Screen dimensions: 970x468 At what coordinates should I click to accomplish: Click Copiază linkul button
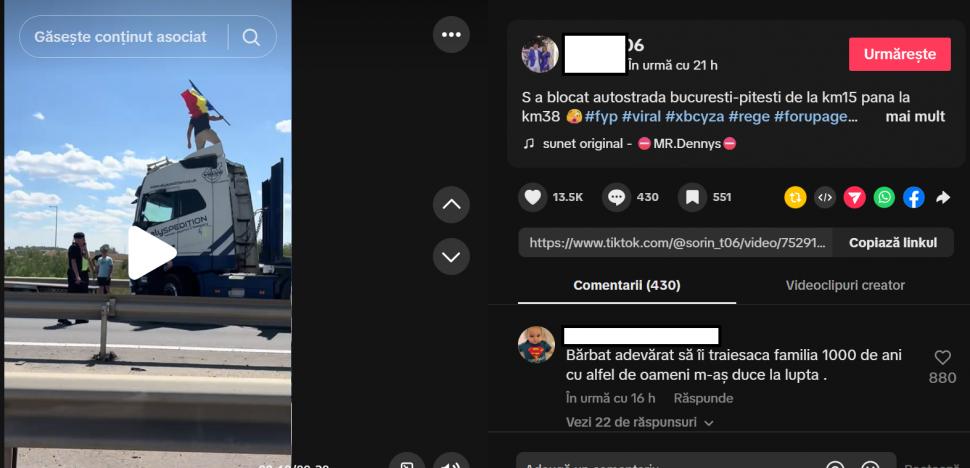[x=893, y=242]
